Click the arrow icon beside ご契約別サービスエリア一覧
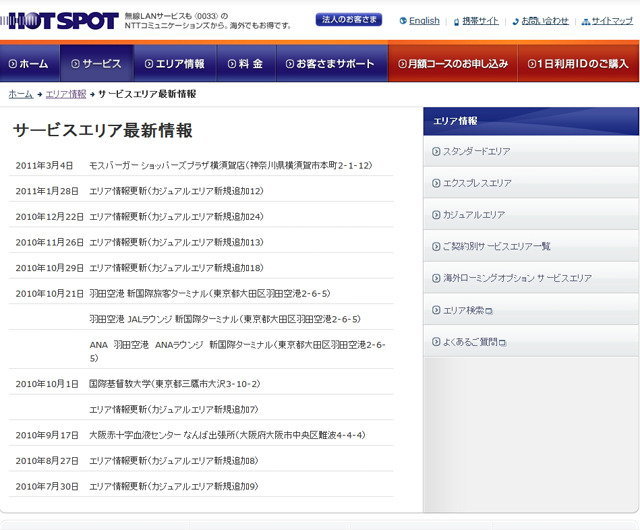The width and height of the screenshot is (640, 530). (436, 247)
